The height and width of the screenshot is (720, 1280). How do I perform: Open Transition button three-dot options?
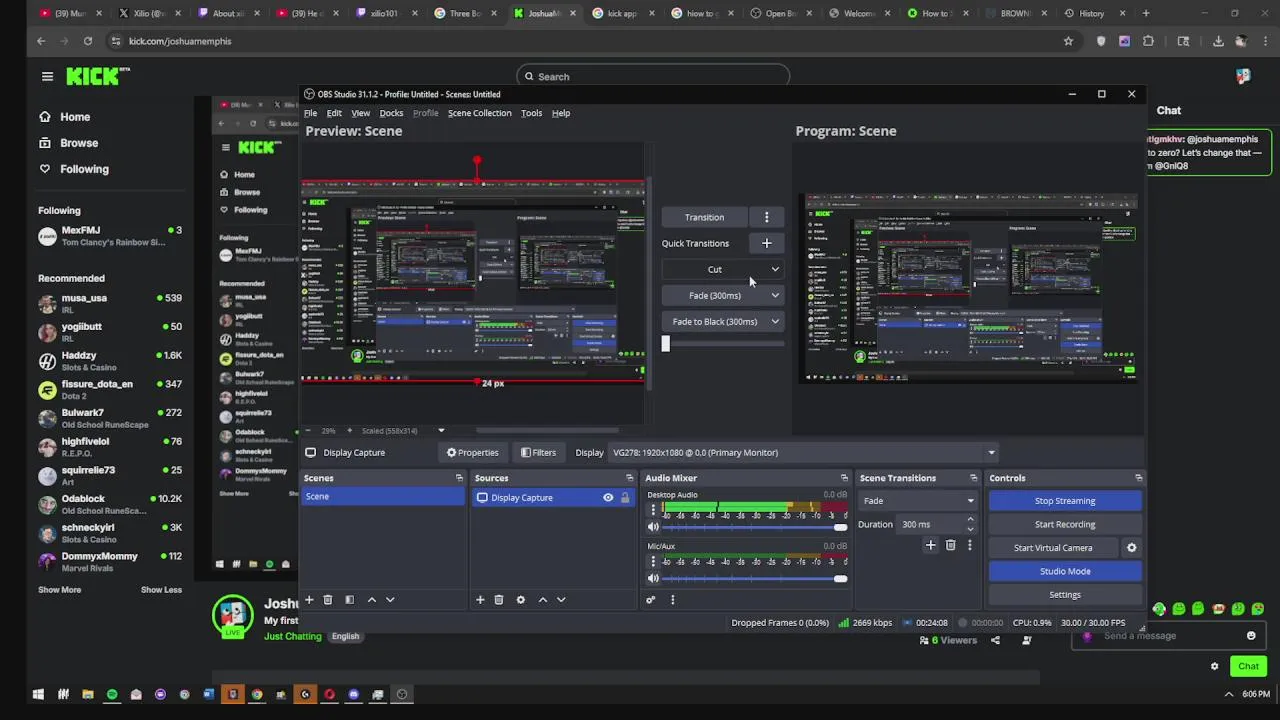[766, 217]
